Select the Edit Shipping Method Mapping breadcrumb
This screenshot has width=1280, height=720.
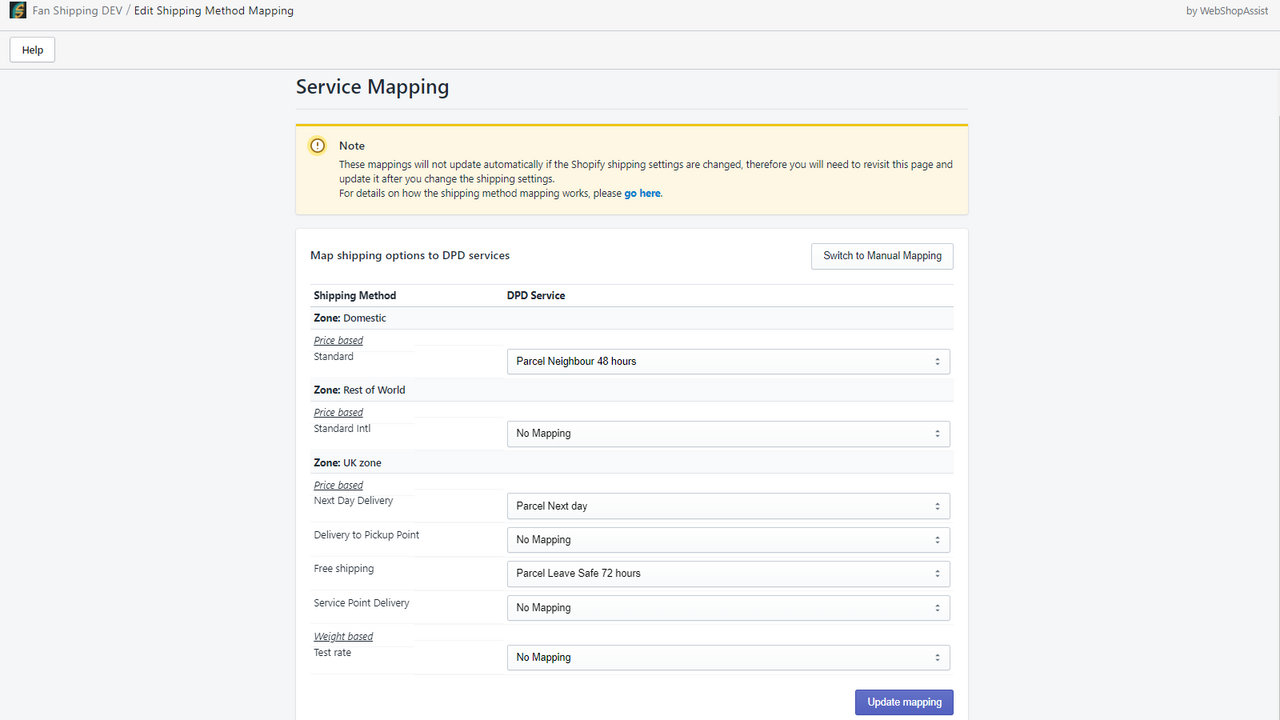click(213, 10)
